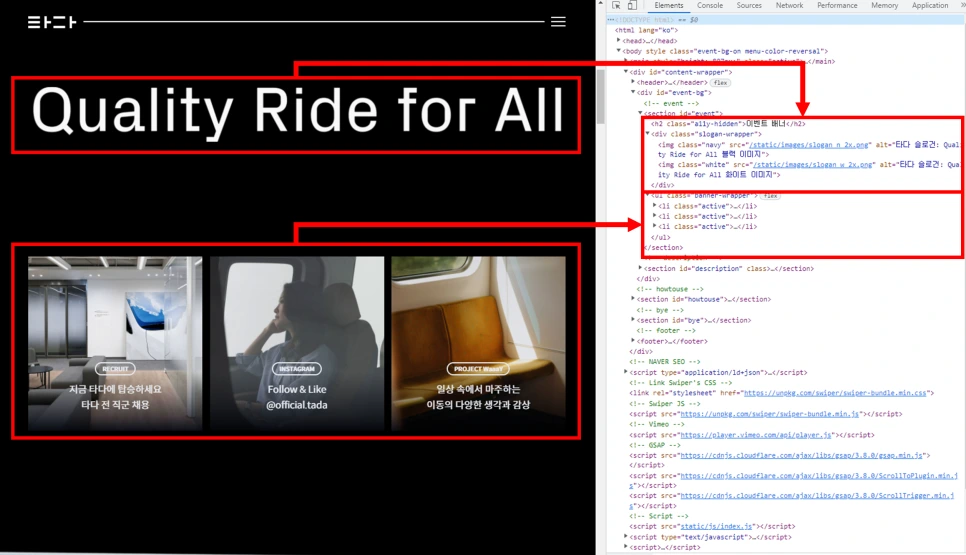Click the Tada logo in the page header
The image size is (966, 555).
pos(52,22)
